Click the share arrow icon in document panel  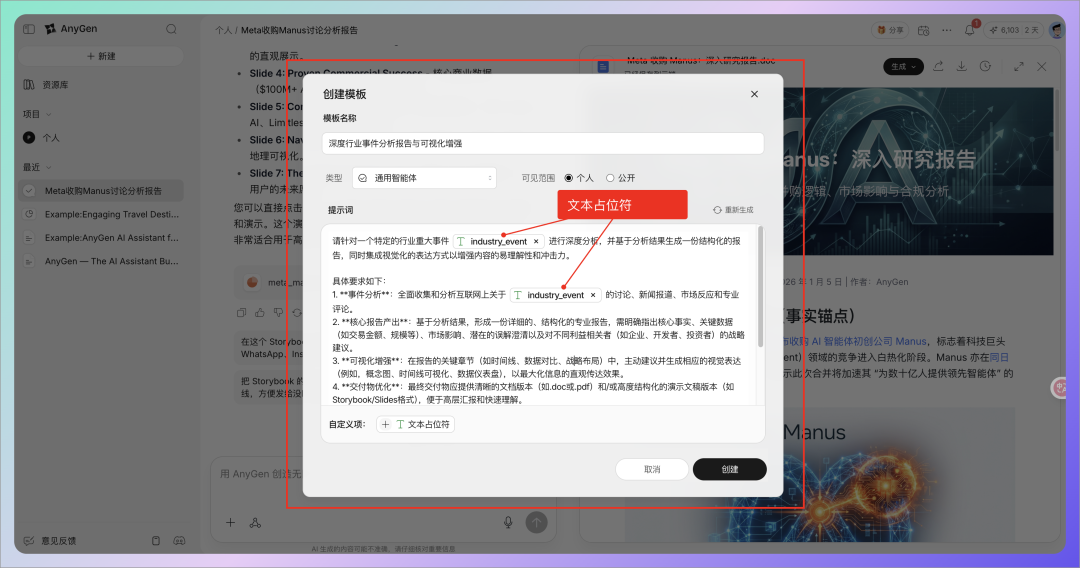pos(938,66)
